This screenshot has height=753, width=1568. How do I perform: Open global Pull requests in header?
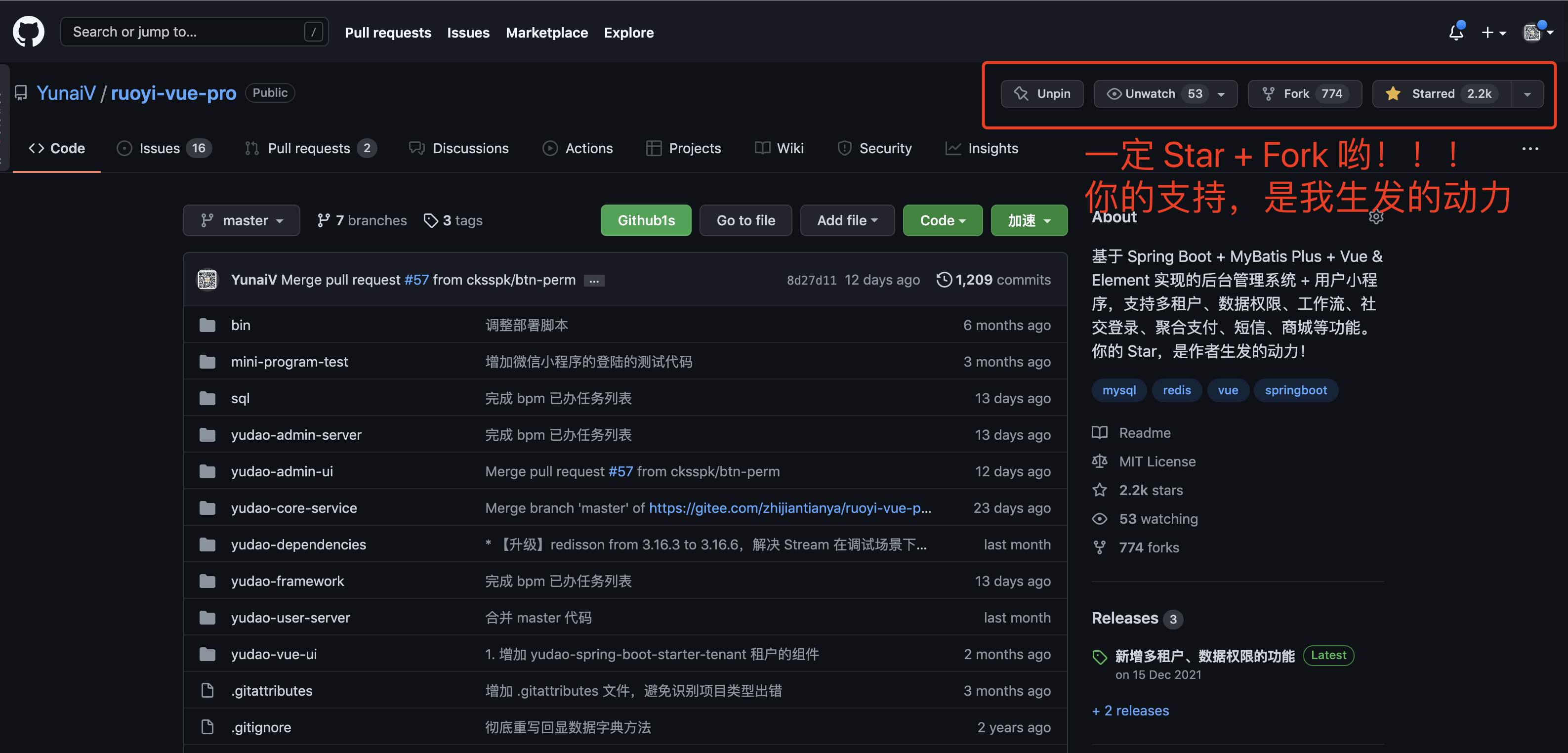pos(388,33)
